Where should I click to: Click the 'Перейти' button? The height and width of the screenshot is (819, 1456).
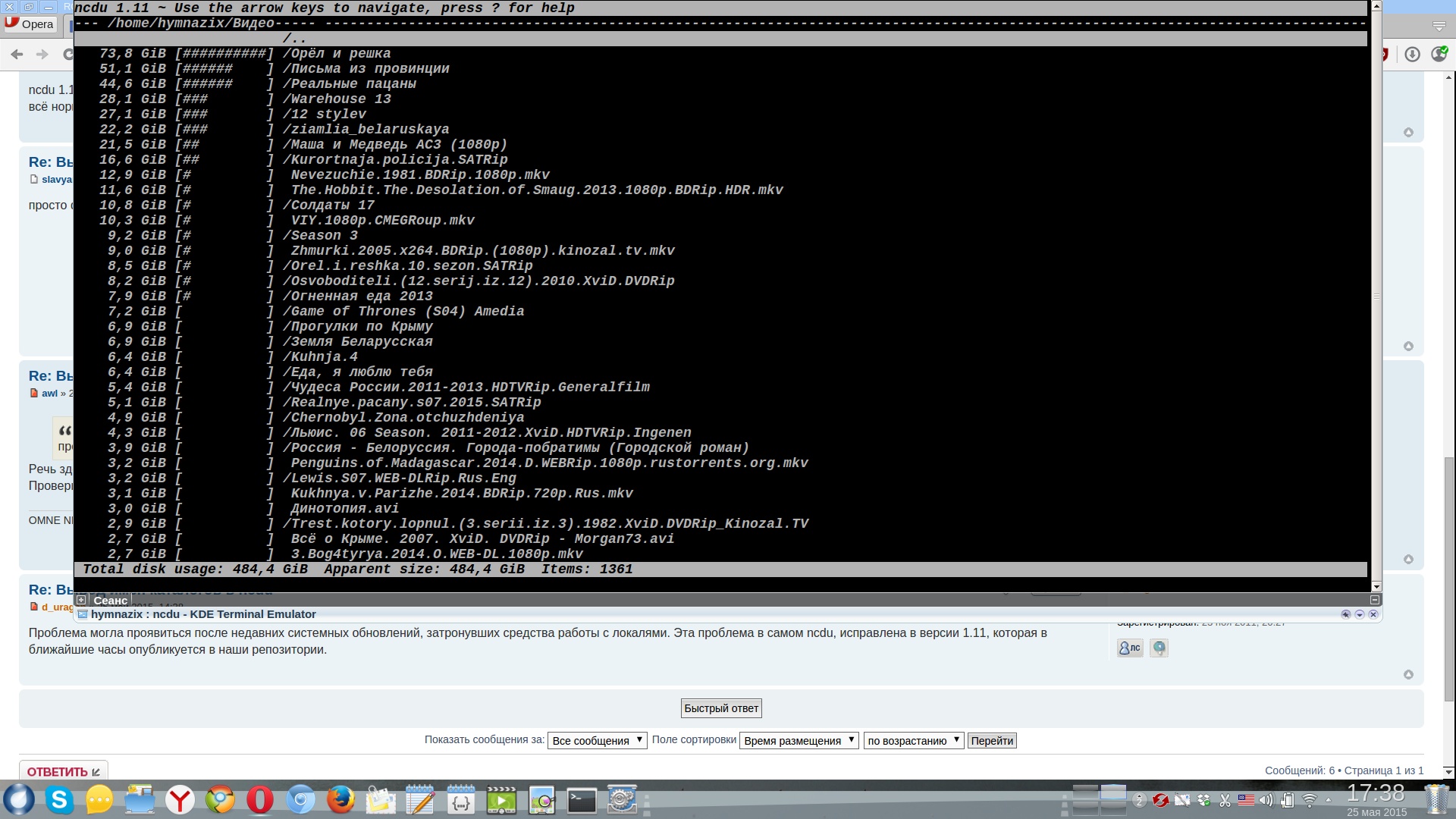point(991,741)
